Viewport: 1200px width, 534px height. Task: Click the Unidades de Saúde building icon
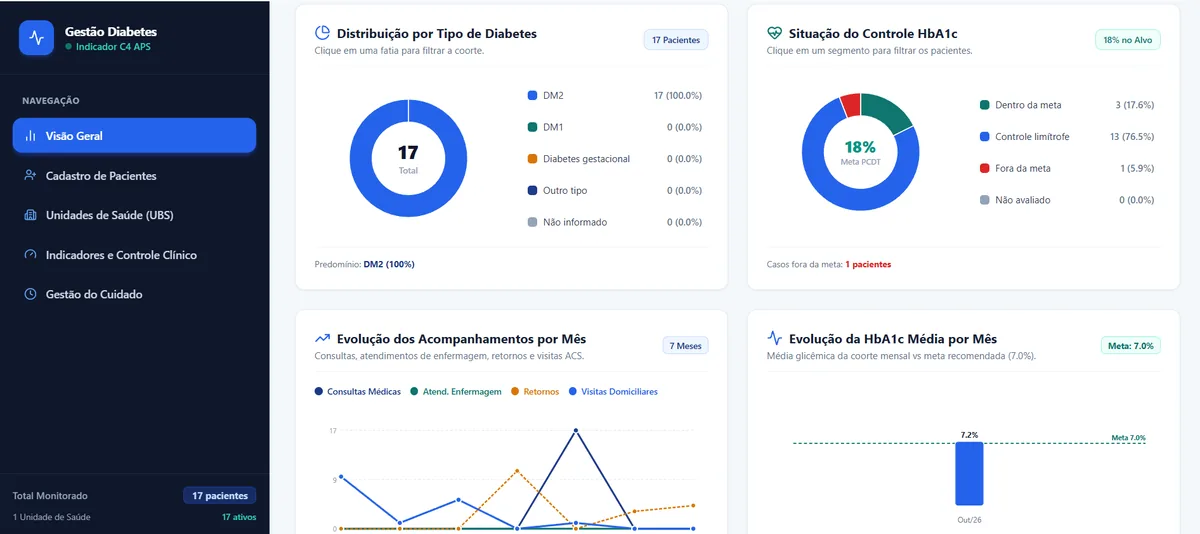click(30, 215)
